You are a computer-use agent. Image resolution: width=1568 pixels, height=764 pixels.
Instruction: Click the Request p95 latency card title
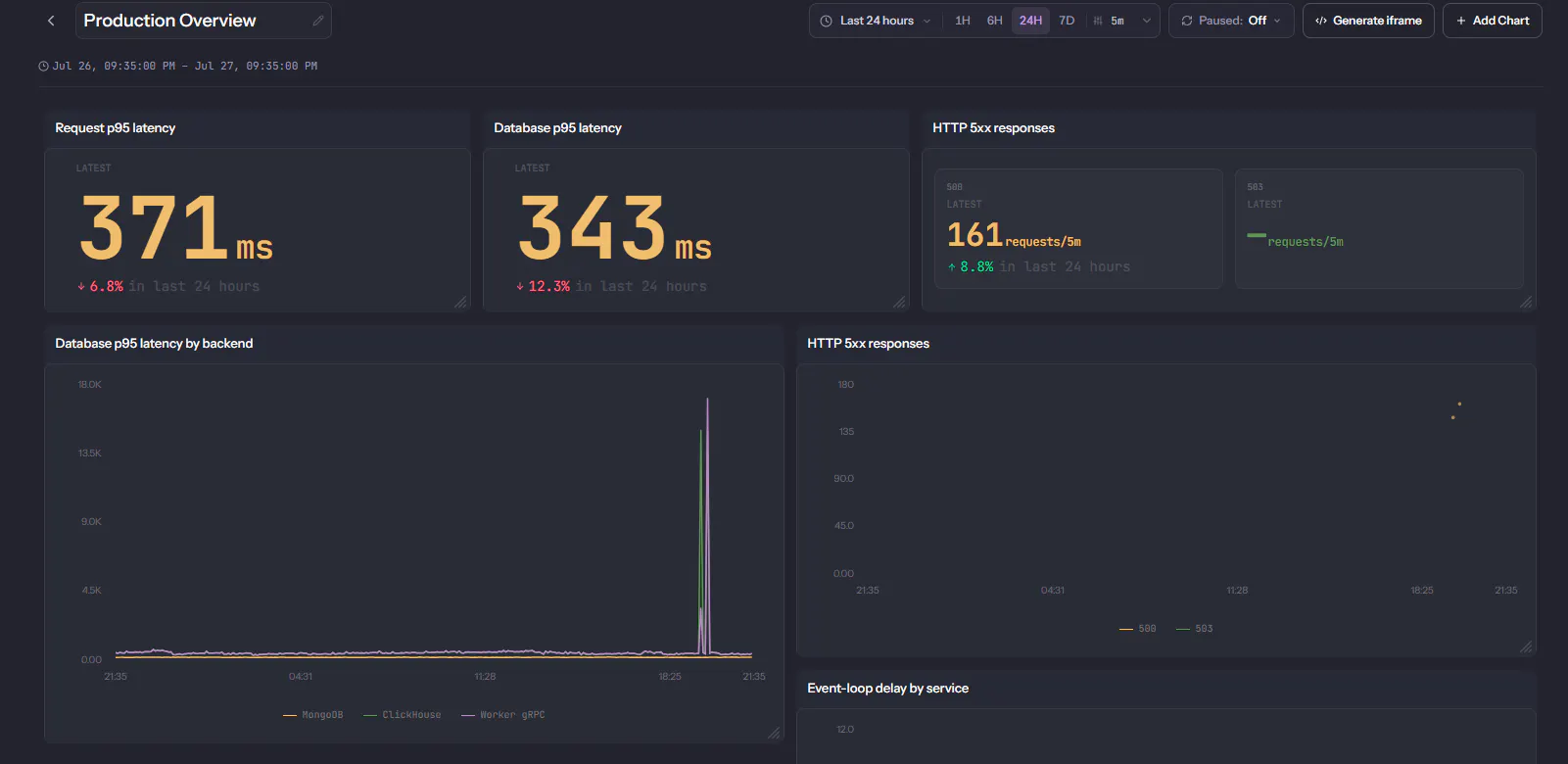(x=116, y=128)
